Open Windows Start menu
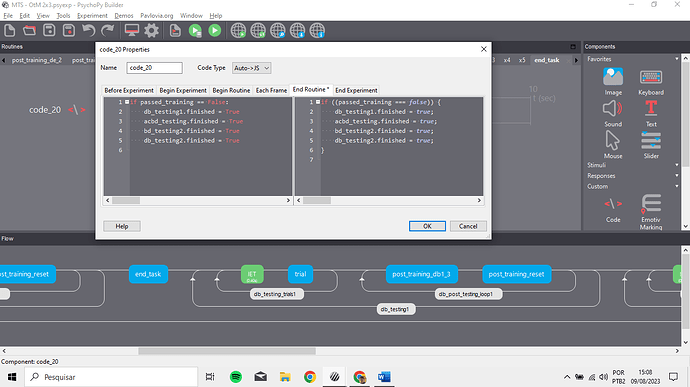Image resolution: width=690 pixels, height=387 pixels. pyautogui.click(x=12, y=377)
